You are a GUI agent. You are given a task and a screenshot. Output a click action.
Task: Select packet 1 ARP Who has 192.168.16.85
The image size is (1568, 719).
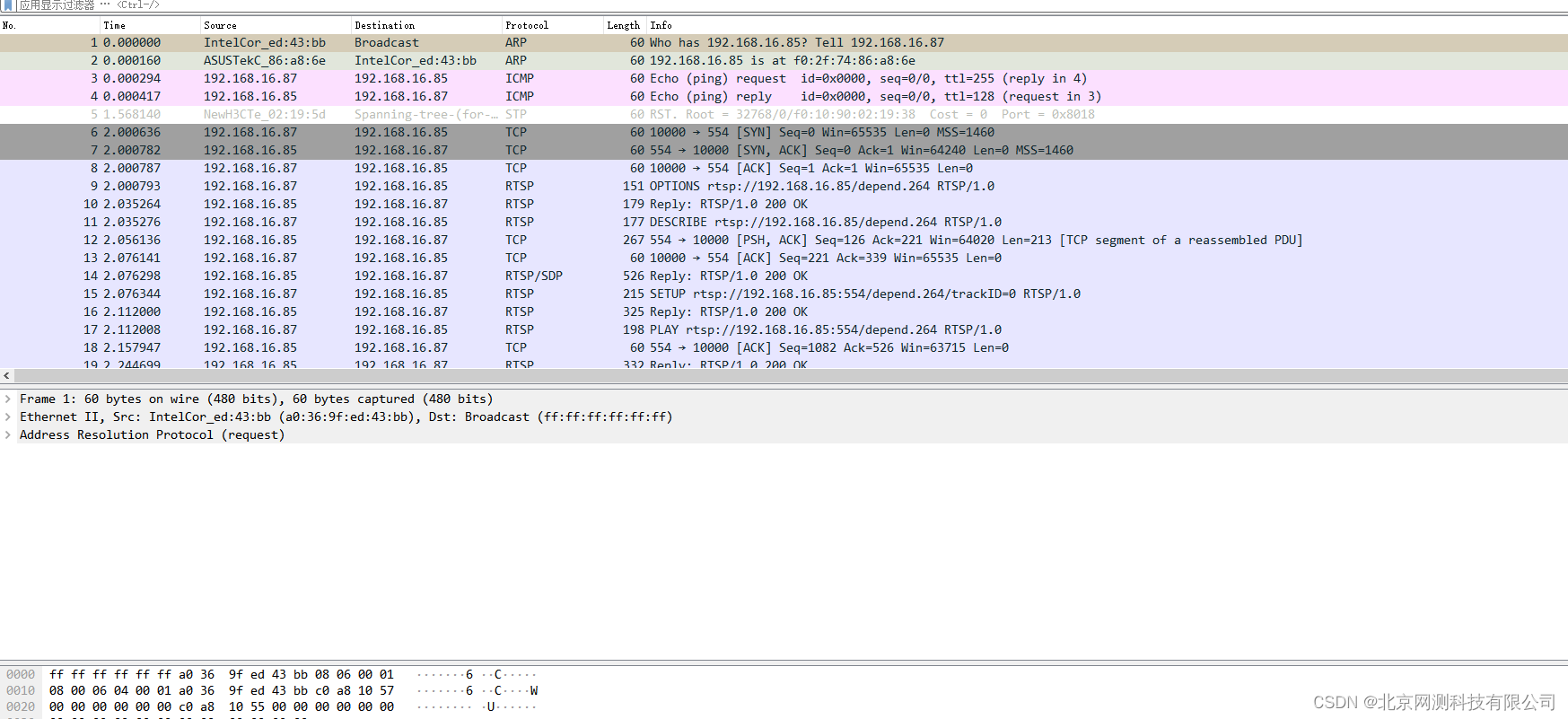784,42
